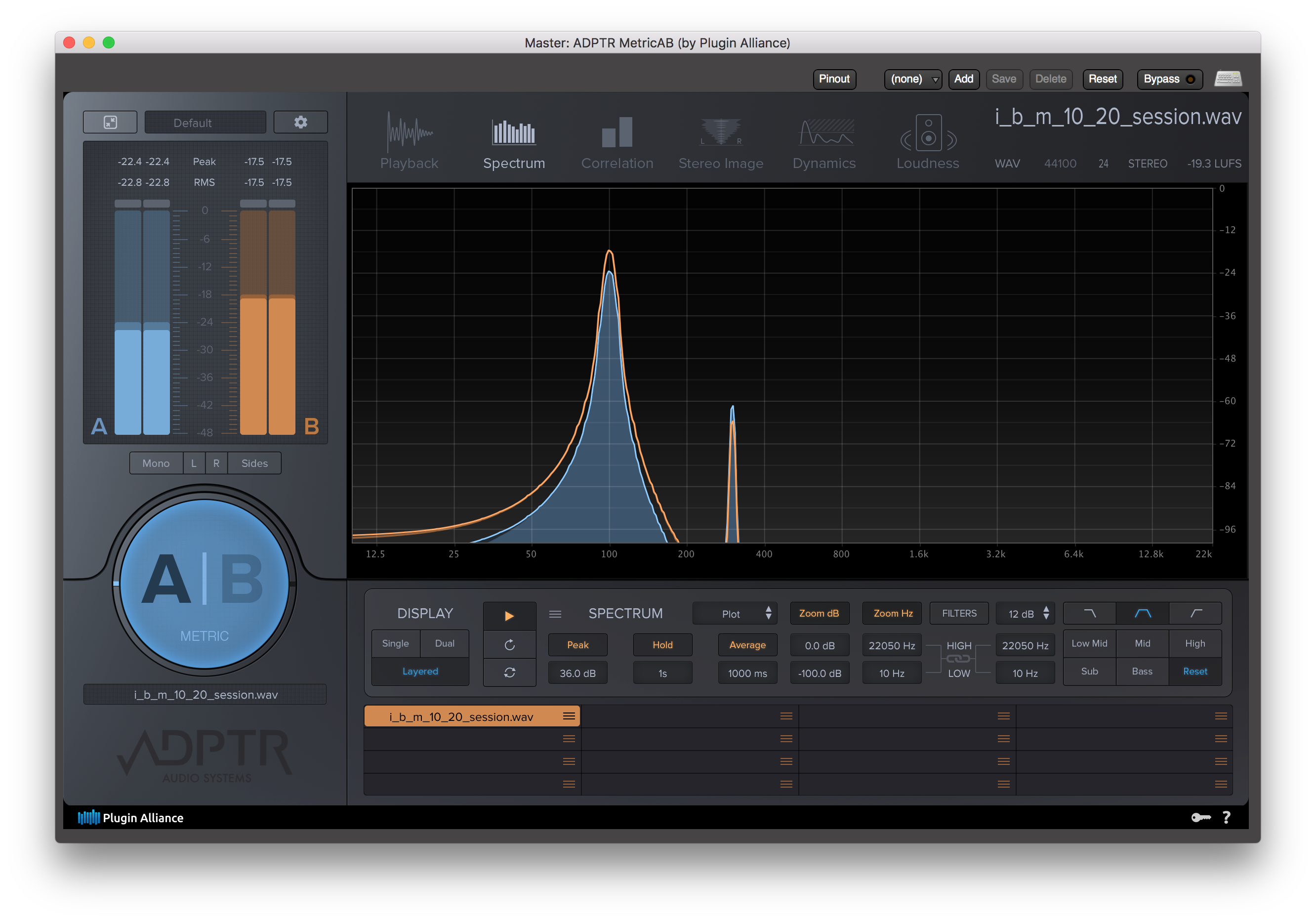1316x922 pixels.
Task: Open menu of i_b_m_10_20_session.wav slot
Action: pos(569,716)
